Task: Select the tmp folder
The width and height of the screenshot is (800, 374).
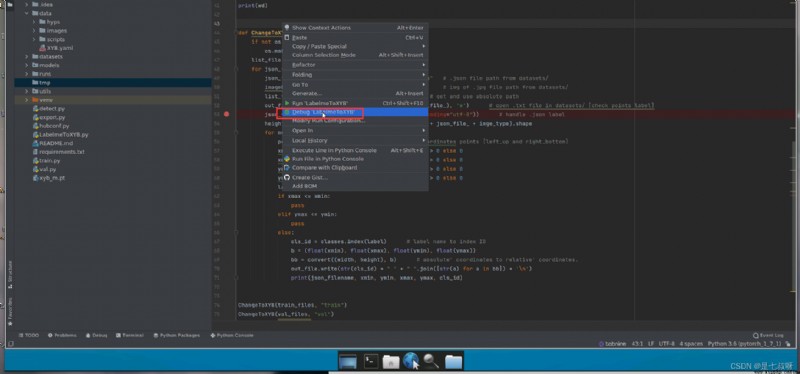Action: click(x=113, y=83)
